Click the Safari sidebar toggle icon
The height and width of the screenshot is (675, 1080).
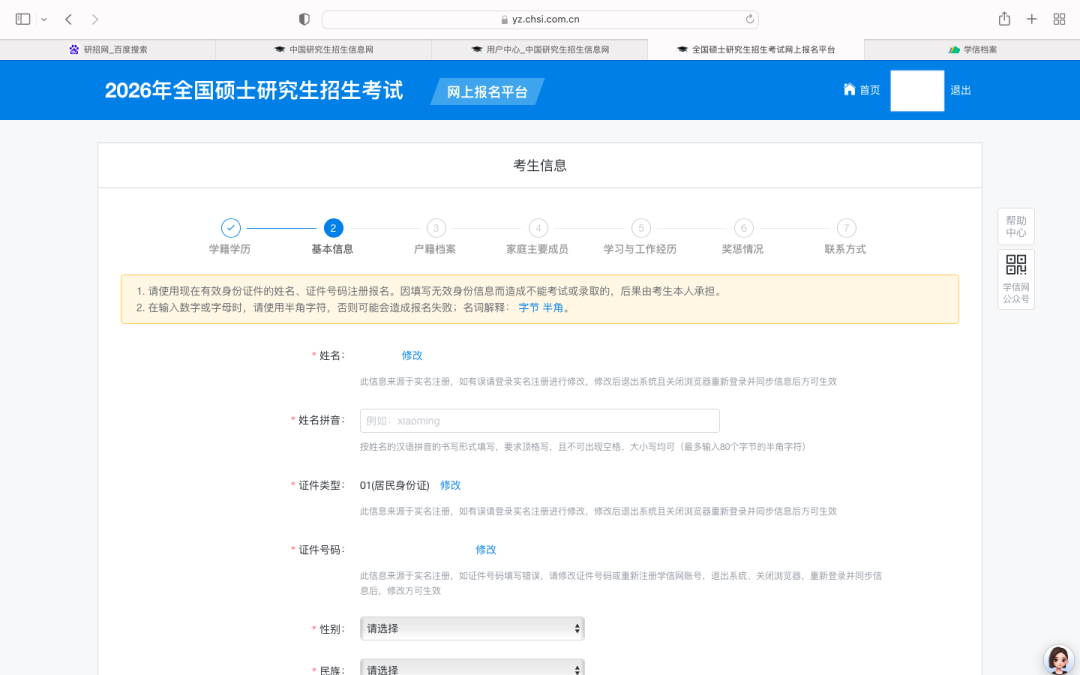point(23,19)
